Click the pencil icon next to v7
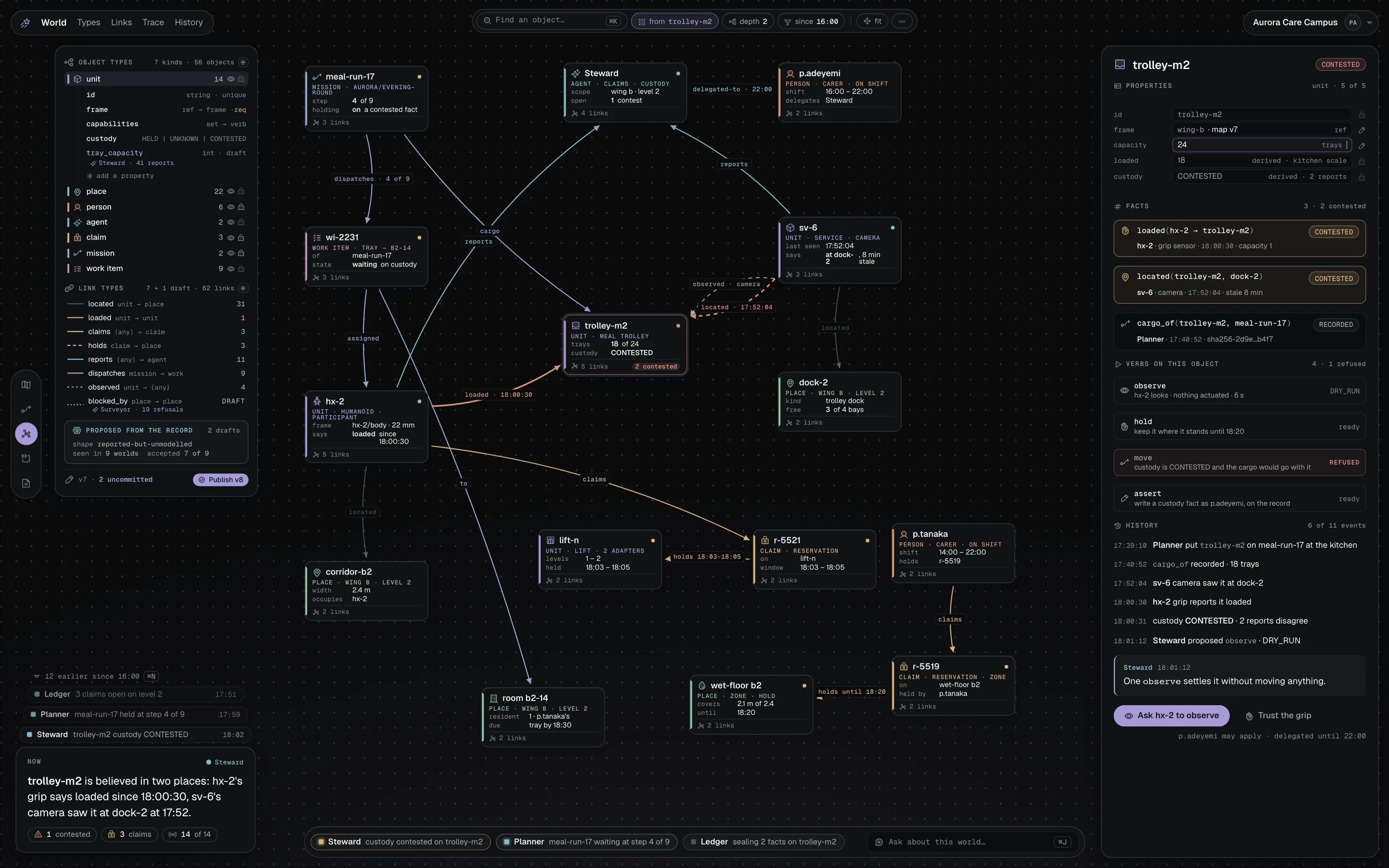The width and height of the screenshot is (1389, 868). 69,479
